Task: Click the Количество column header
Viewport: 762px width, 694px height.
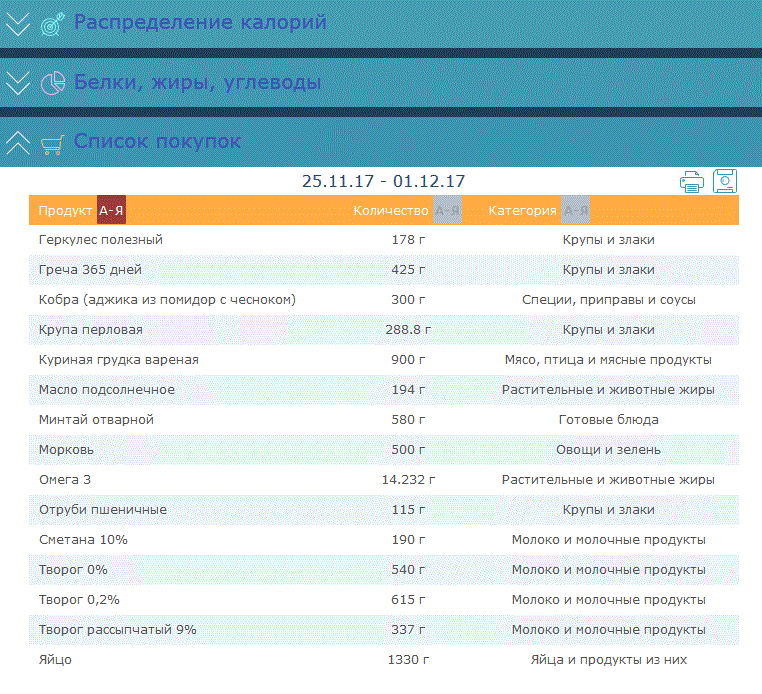Action: point(391,210)
